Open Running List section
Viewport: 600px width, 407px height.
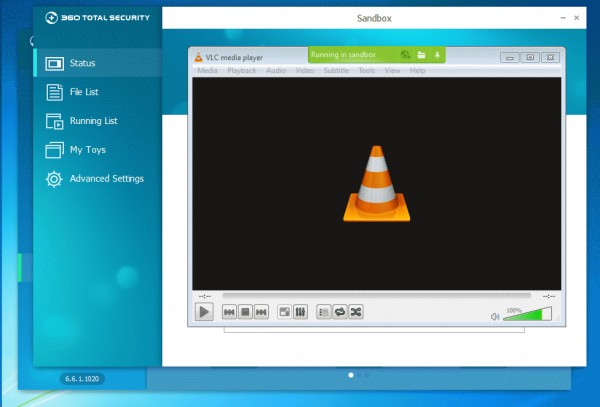pyautogui.click(x=93, y=121)
